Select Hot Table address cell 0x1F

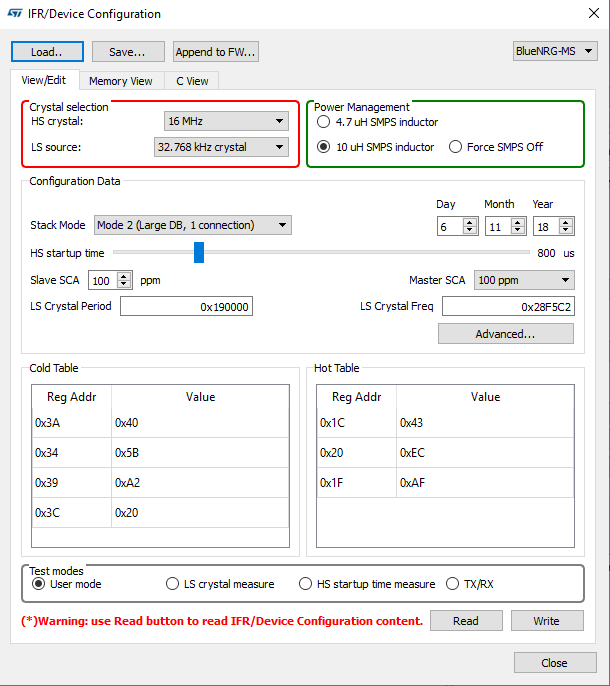(357, 483)
